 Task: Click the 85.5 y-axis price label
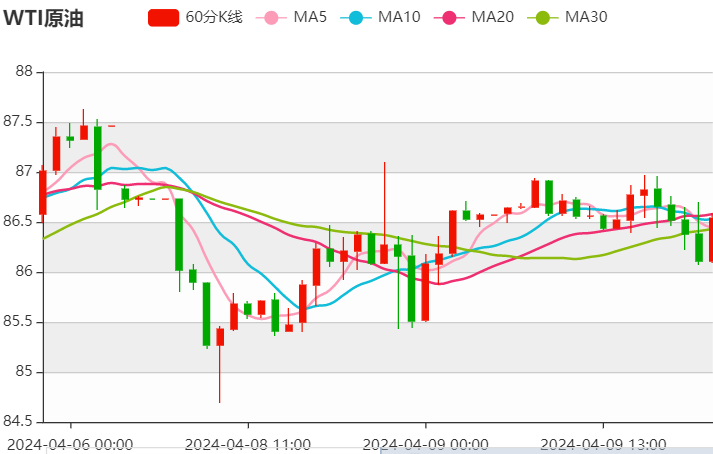[19, 322]
